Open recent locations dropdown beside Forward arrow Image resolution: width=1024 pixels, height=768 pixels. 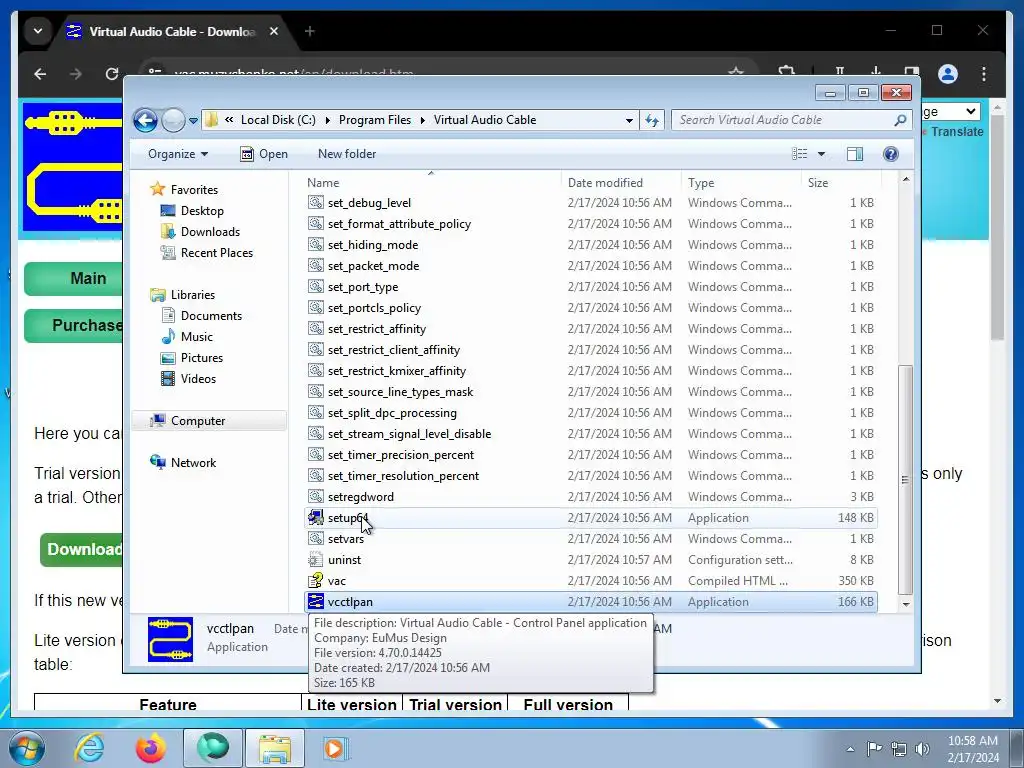(x=193, y=121)
